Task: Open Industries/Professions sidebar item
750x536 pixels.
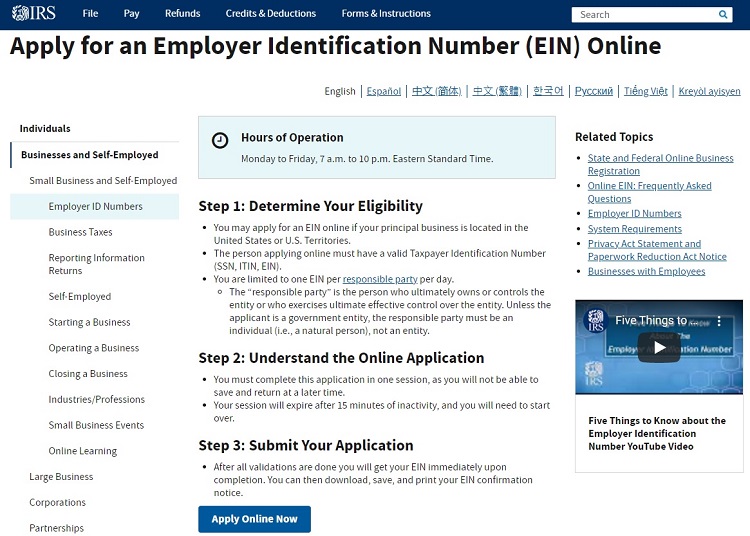Action: point(96,399)
